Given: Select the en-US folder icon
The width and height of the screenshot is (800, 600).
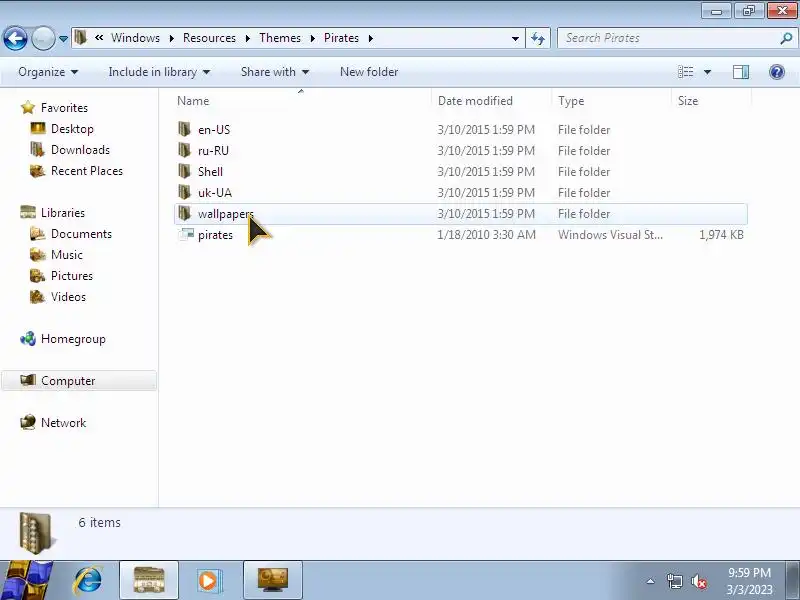Looking at the screenshot, I should coord(185,129).
